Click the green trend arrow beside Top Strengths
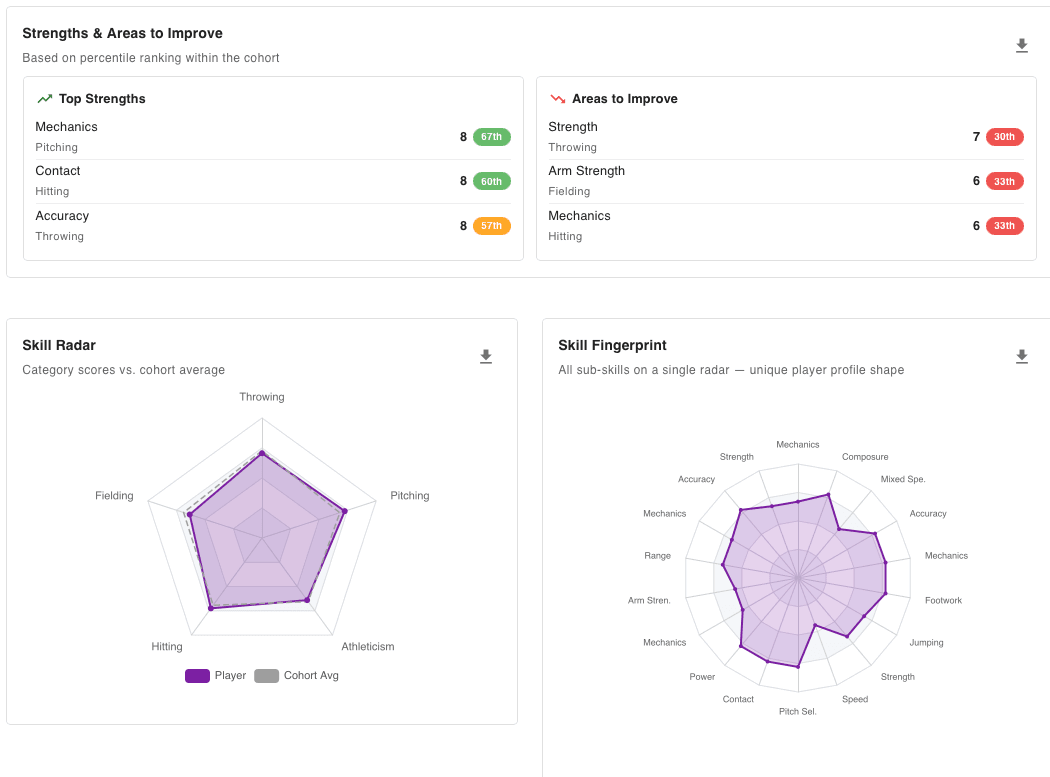 [44, 98]
